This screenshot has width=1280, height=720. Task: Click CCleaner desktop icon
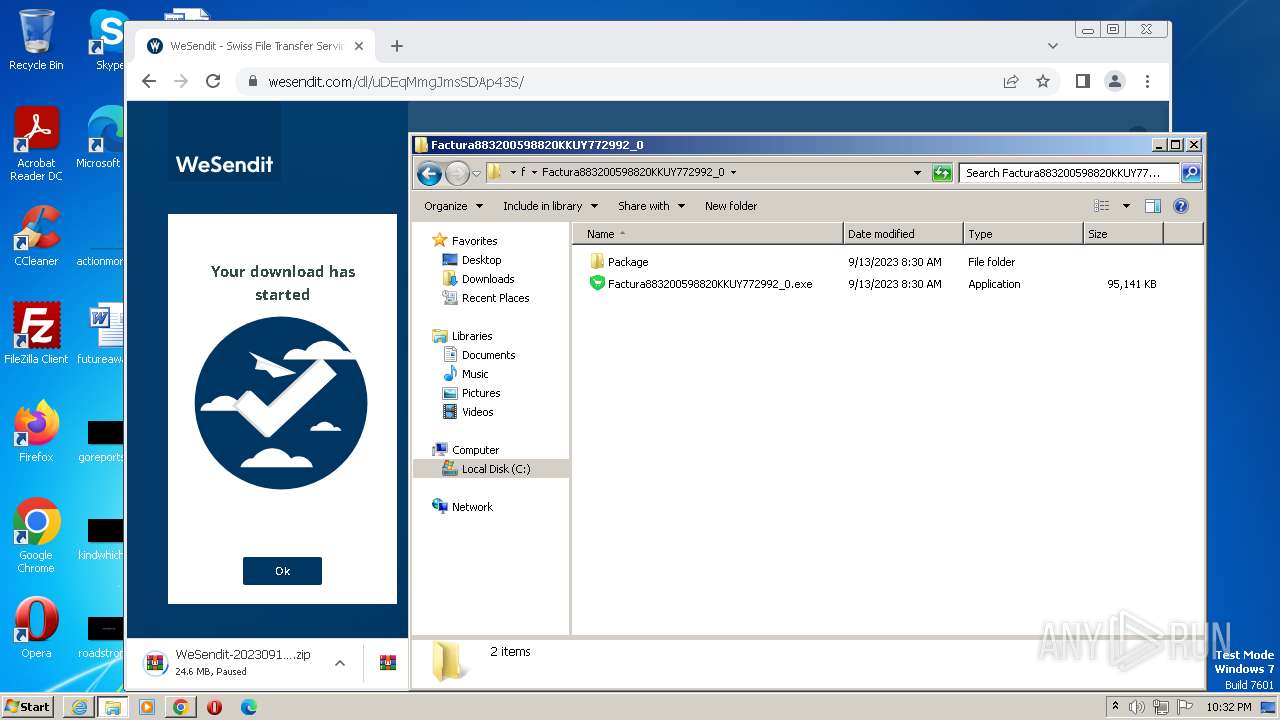coord(36,236)
